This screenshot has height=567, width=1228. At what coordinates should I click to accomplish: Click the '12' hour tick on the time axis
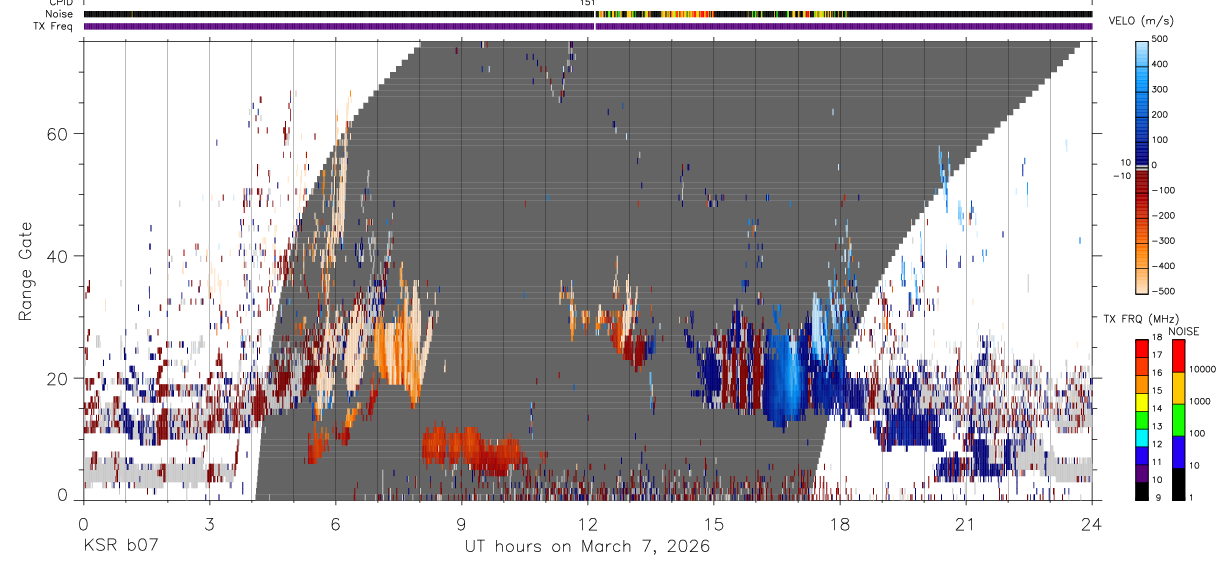(588, 523)
